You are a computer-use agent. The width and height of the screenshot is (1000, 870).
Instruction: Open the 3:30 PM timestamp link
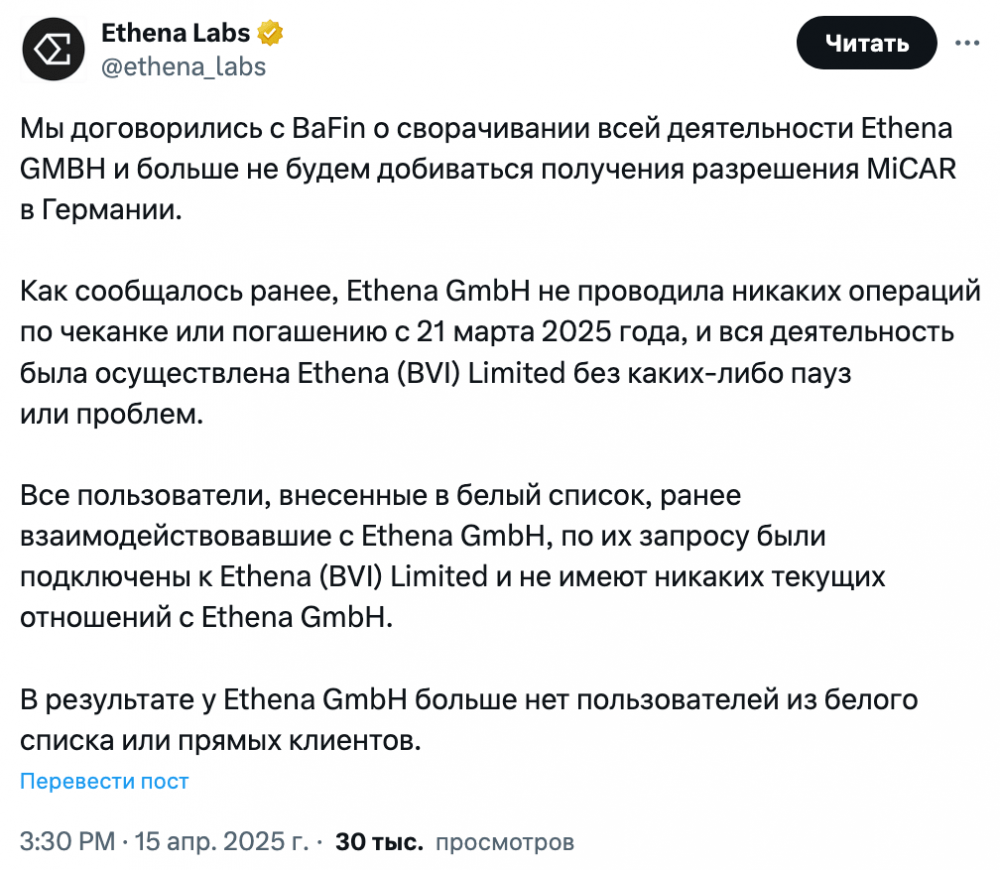[68, 841]
